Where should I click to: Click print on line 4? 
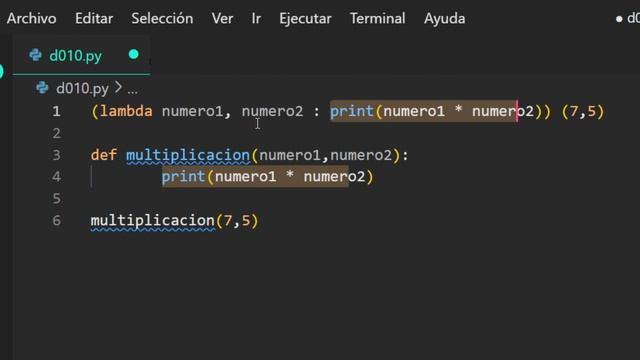pos(183,177)
